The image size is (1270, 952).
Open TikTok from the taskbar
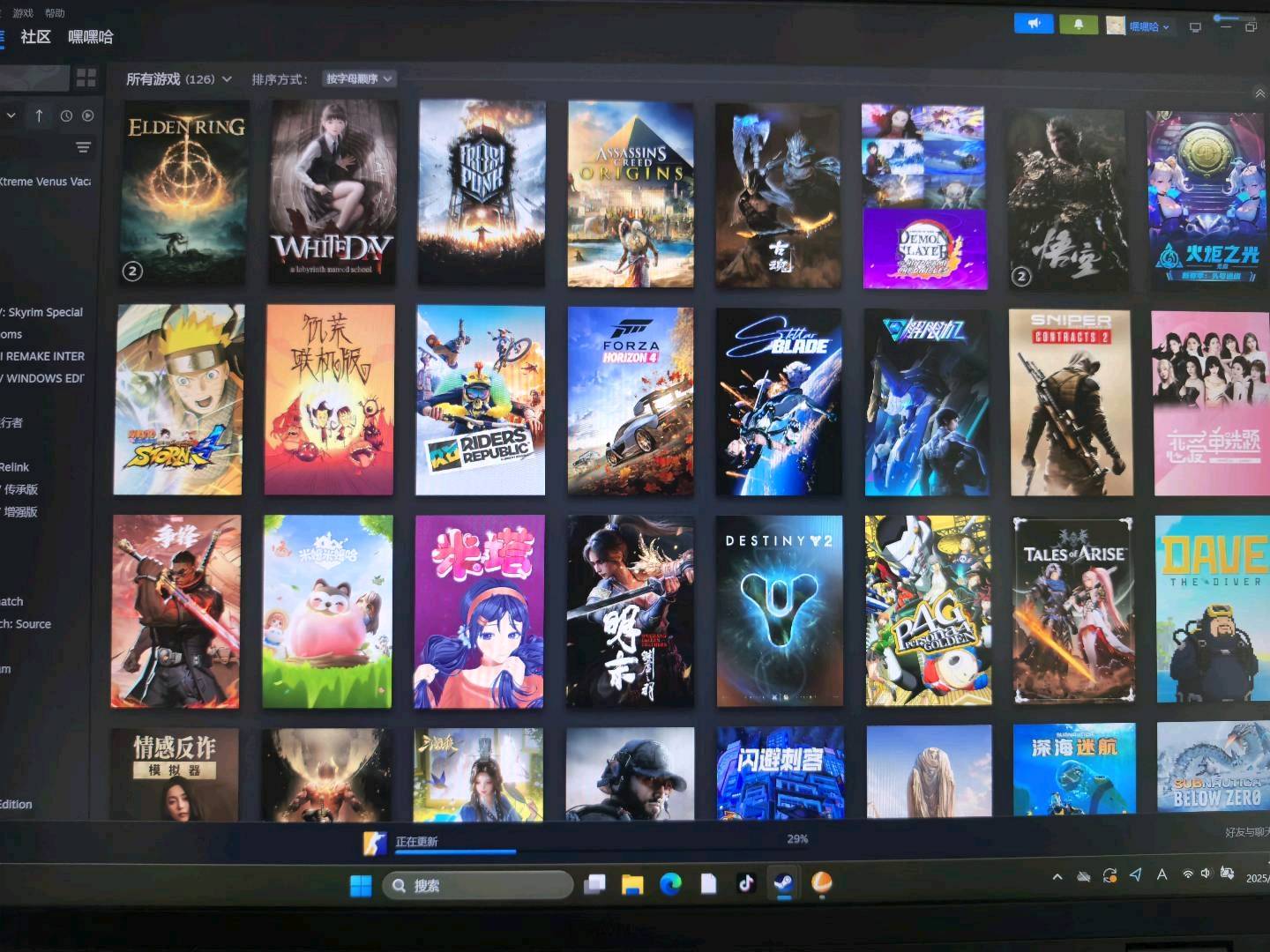coord(745,883)
